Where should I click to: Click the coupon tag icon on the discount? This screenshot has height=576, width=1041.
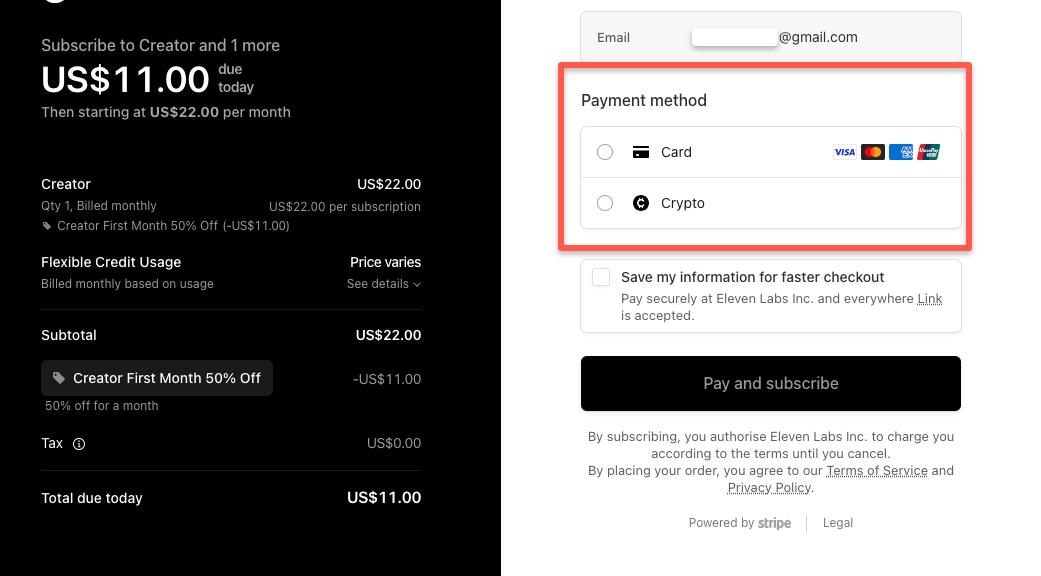(x=60, y=378)
